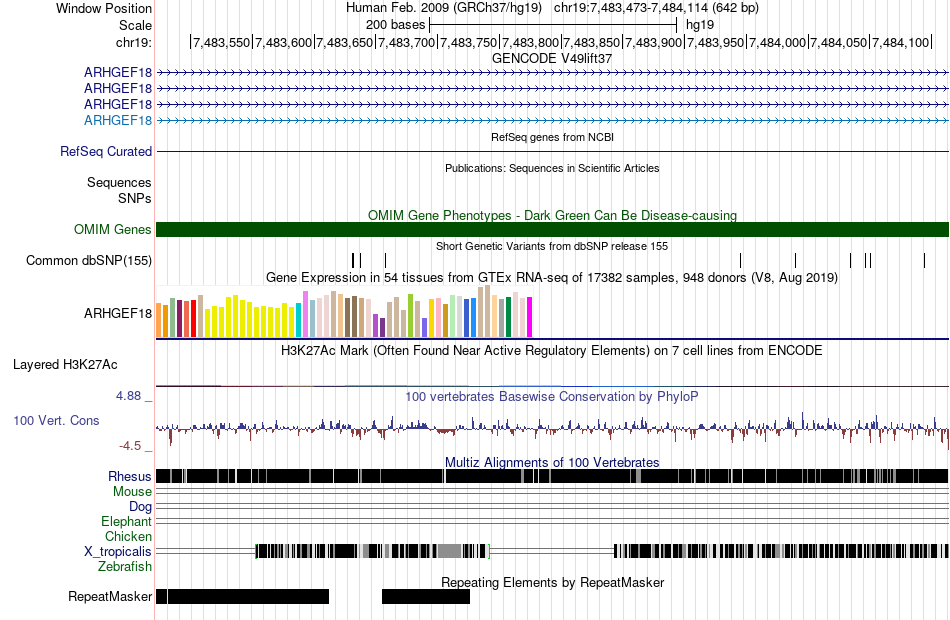The width and height of the screenshot is (950, 620).
Task: Select the Scale label on the left
Action: [x=135, y=25]
